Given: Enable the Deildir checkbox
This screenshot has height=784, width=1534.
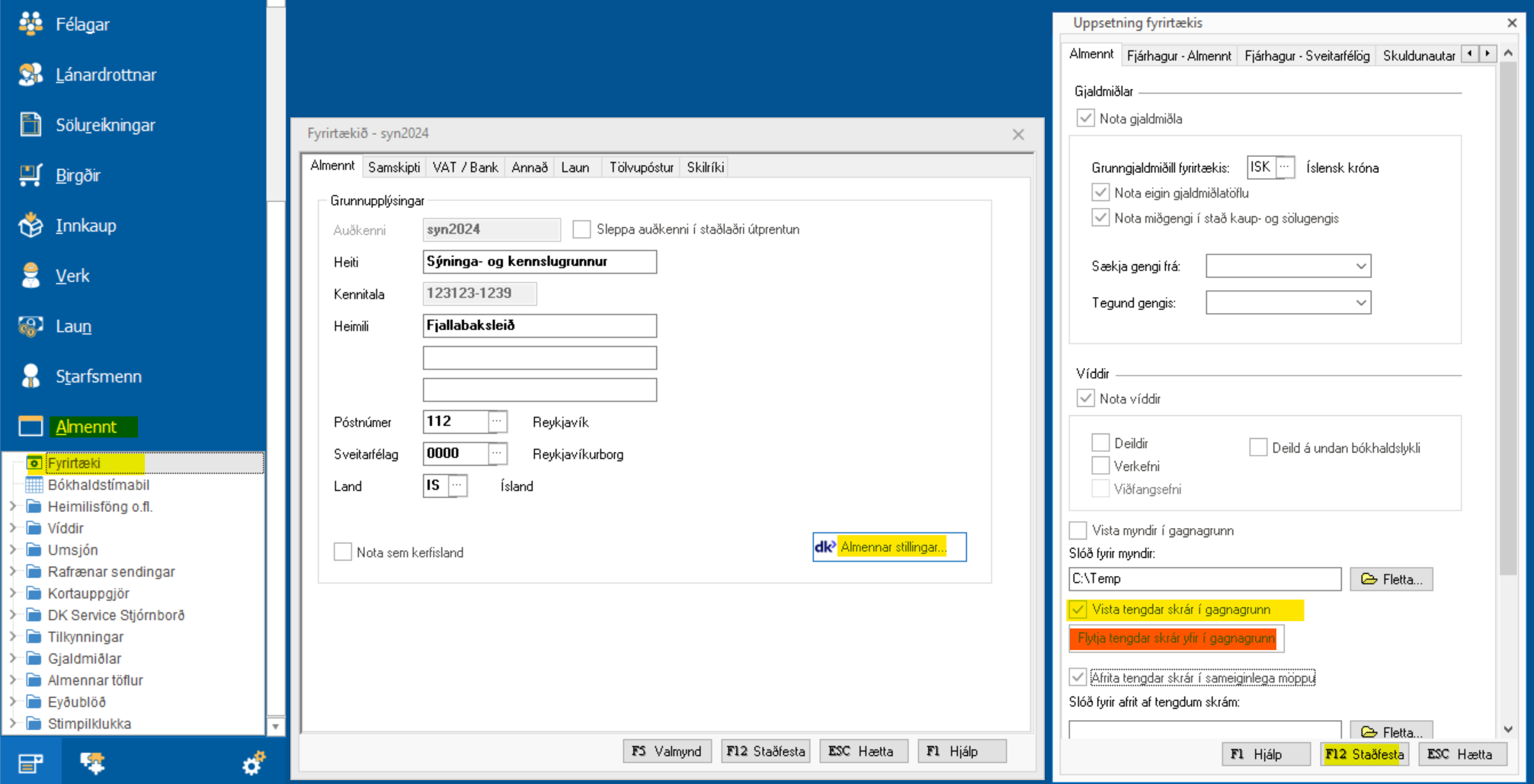Looking at the screenshot, I should pyautogui.click(x=1100, y=443).
